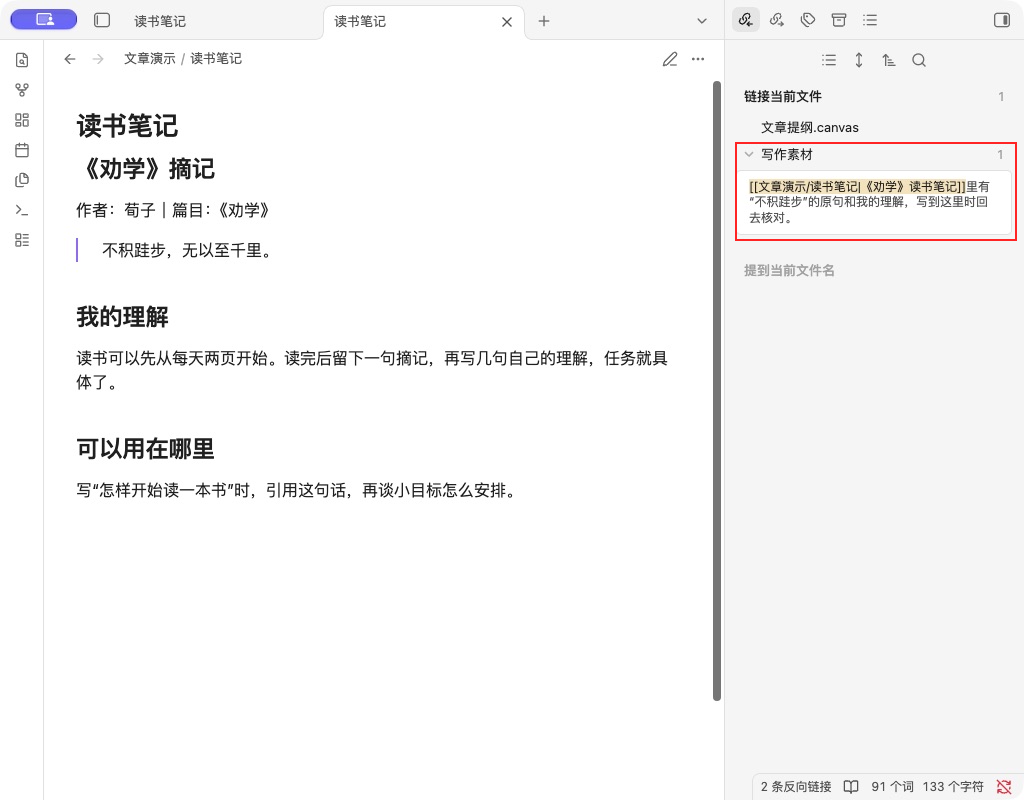Toggle the right sidebar icon
This screenshot has width=1024, height=800.
1002,20
